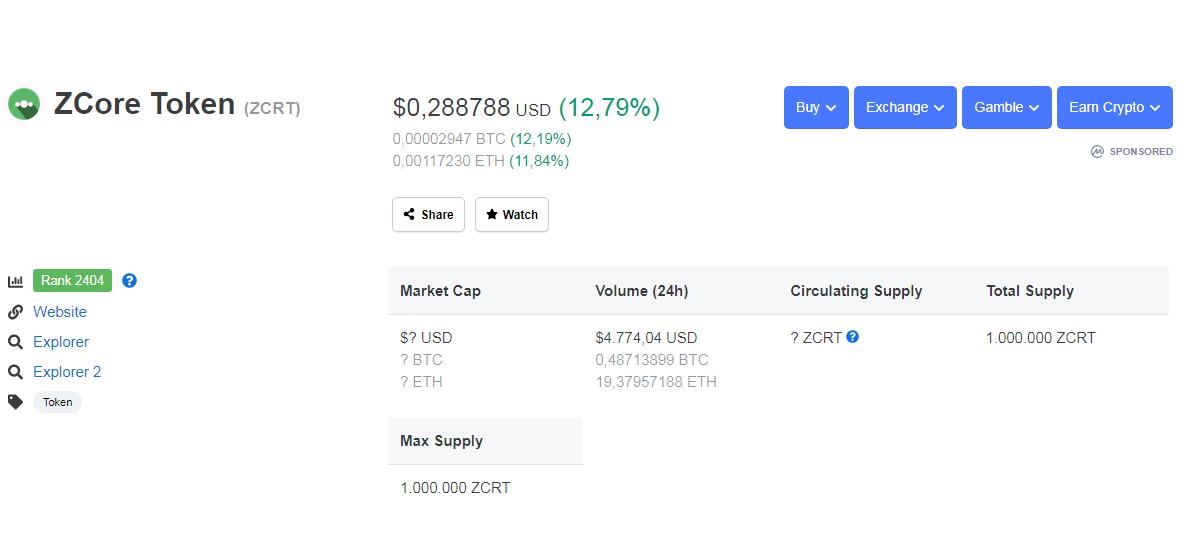Expand the Exchange dropdown menu

tap(905, 108)
